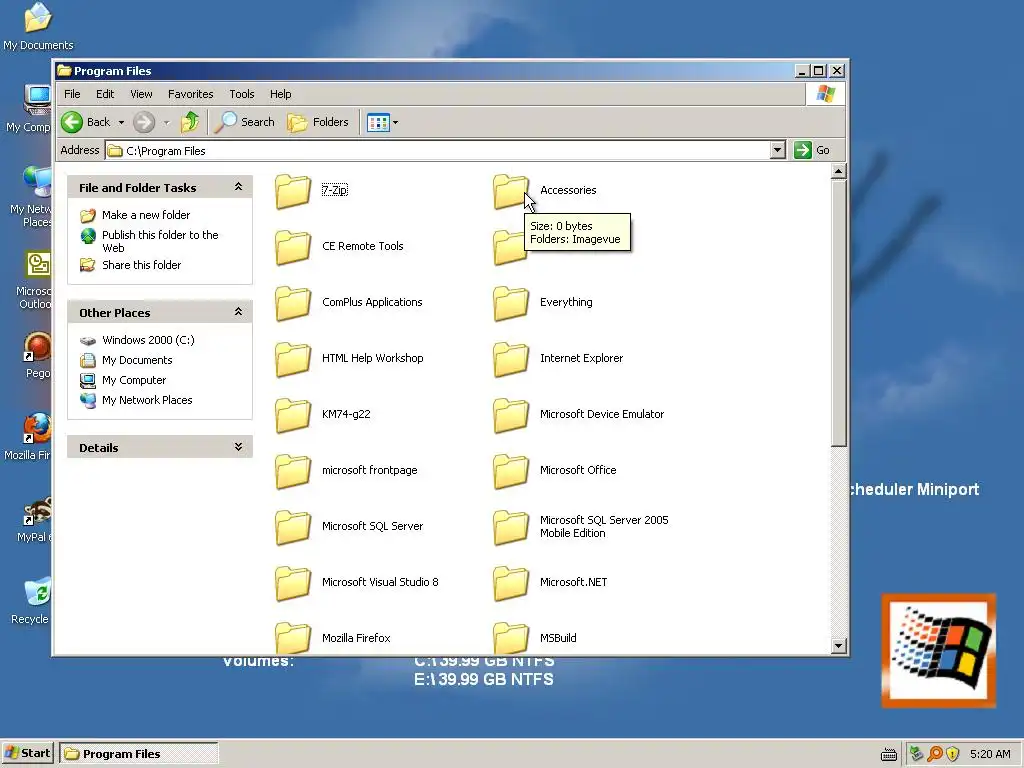This screenshot has height=768, width=1024.
Task: Click the Start button
Action: tap(27, 753)
